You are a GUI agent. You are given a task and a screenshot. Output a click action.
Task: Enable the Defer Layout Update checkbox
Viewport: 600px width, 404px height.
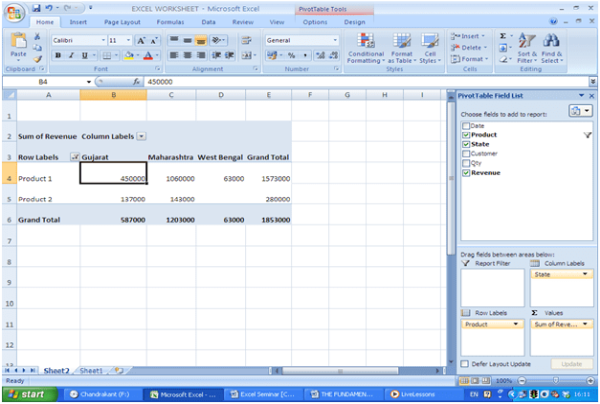tap(465, 364)
